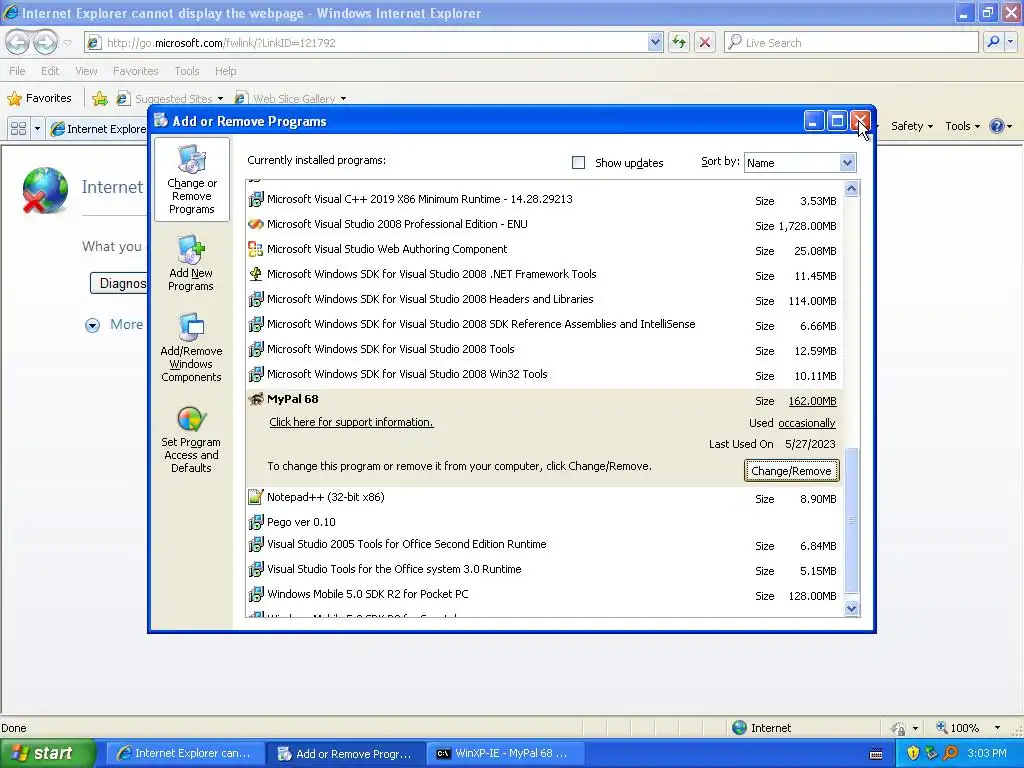Click the Live Search magnifier button
This screenshot has width=1024, height=768.
coord(993,42)
